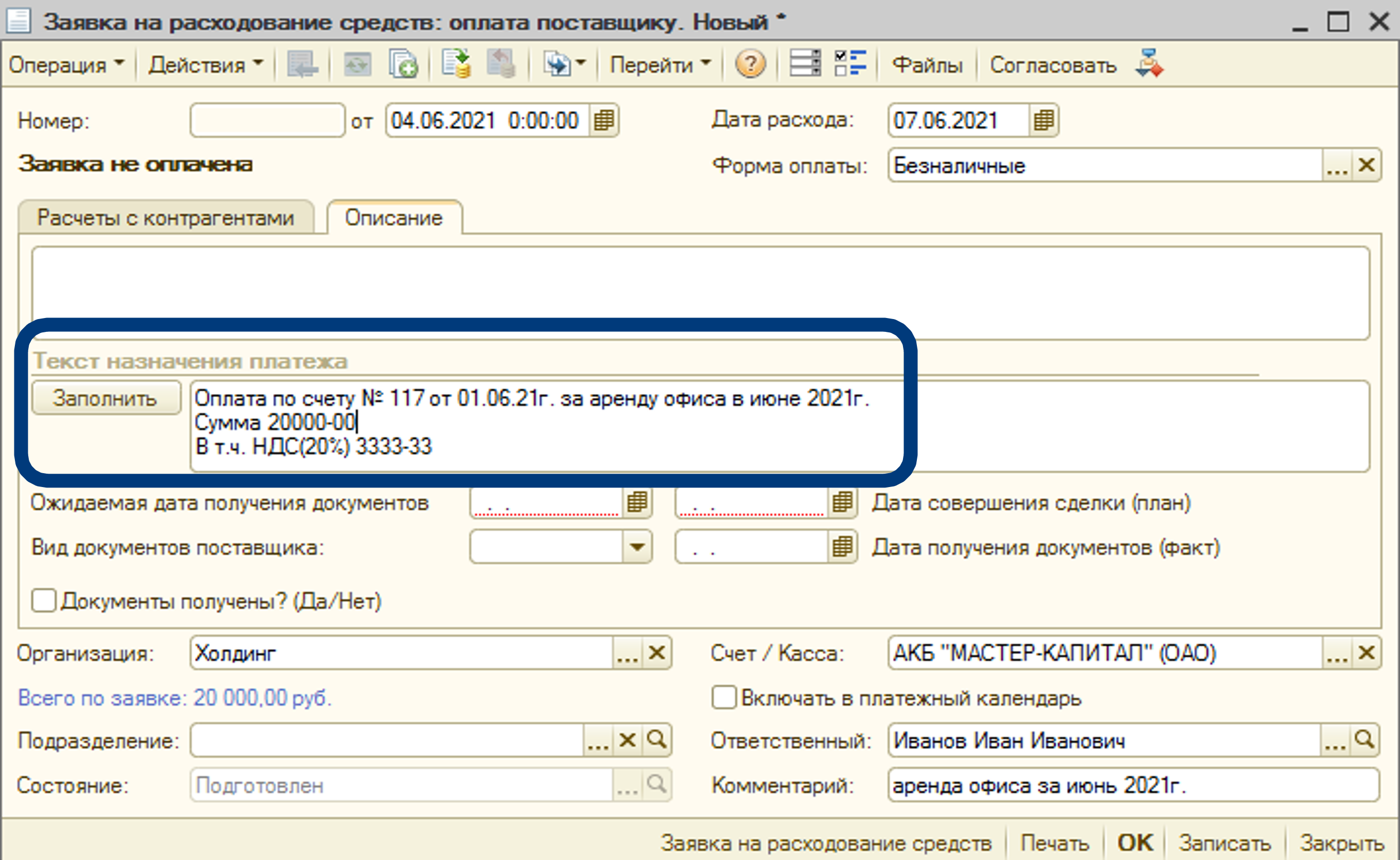Click the grayed refresh toolbar icon
The height and width of the screenshot is (860, 1400).
pyautogui.click(x=357, y=64)
